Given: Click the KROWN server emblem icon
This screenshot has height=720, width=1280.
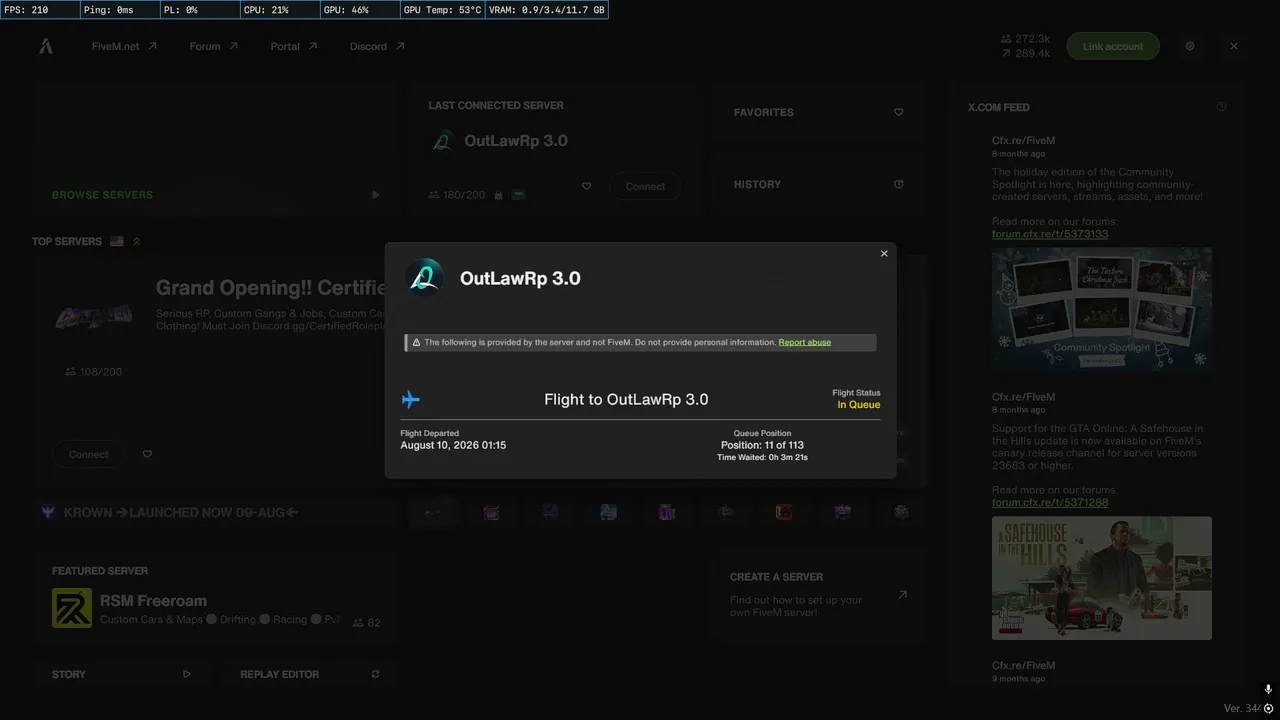Looking at the screenshot, I should click(48, 512).
